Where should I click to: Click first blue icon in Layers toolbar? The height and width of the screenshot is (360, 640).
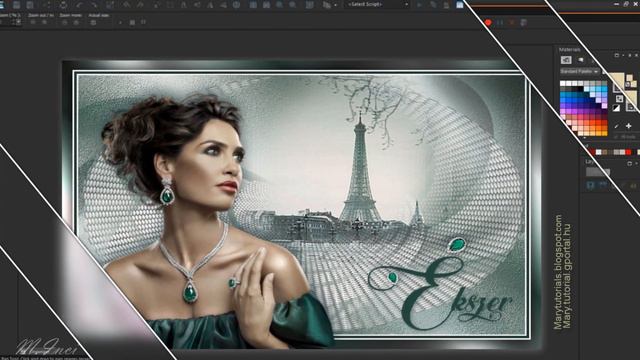click(x=590, y=186)
